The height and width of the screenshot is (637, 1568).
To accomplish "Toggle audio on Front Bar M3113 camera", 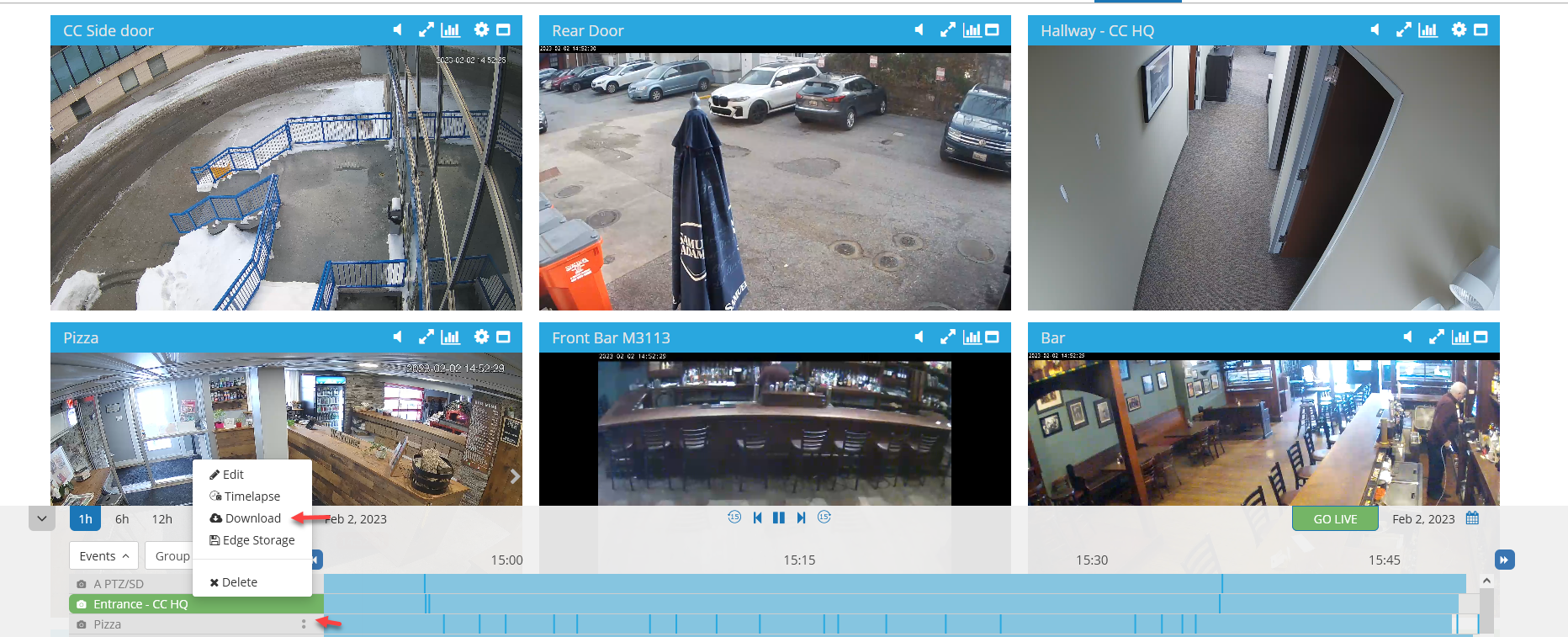I will point(919,337).
